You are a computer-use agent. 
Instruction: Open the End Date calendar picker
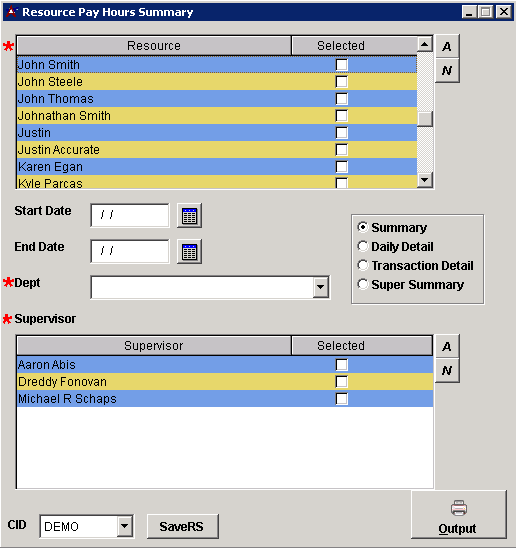(x=189, y=251)
